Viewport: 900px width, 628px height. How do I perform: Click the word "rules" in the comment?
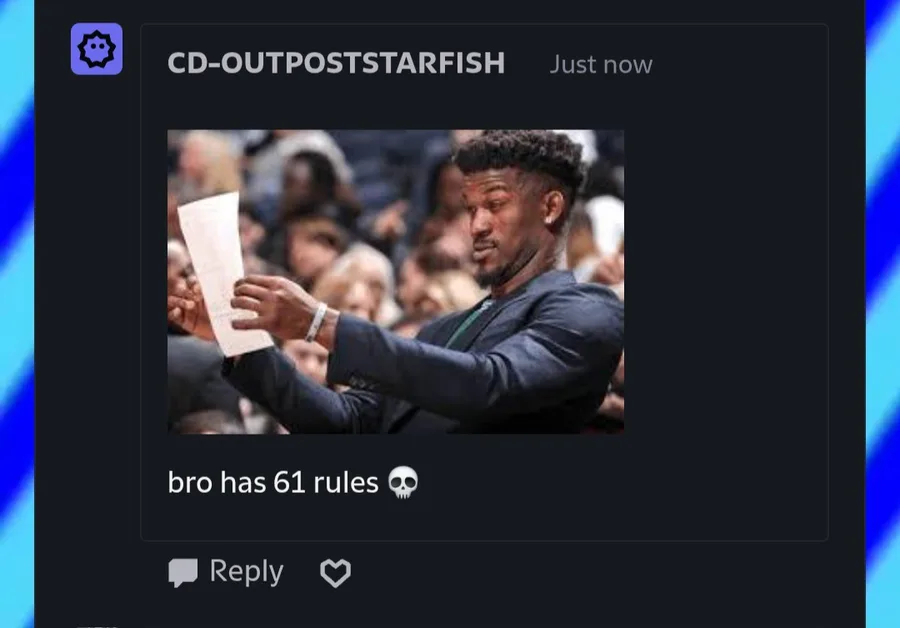[x=346, y=482]
